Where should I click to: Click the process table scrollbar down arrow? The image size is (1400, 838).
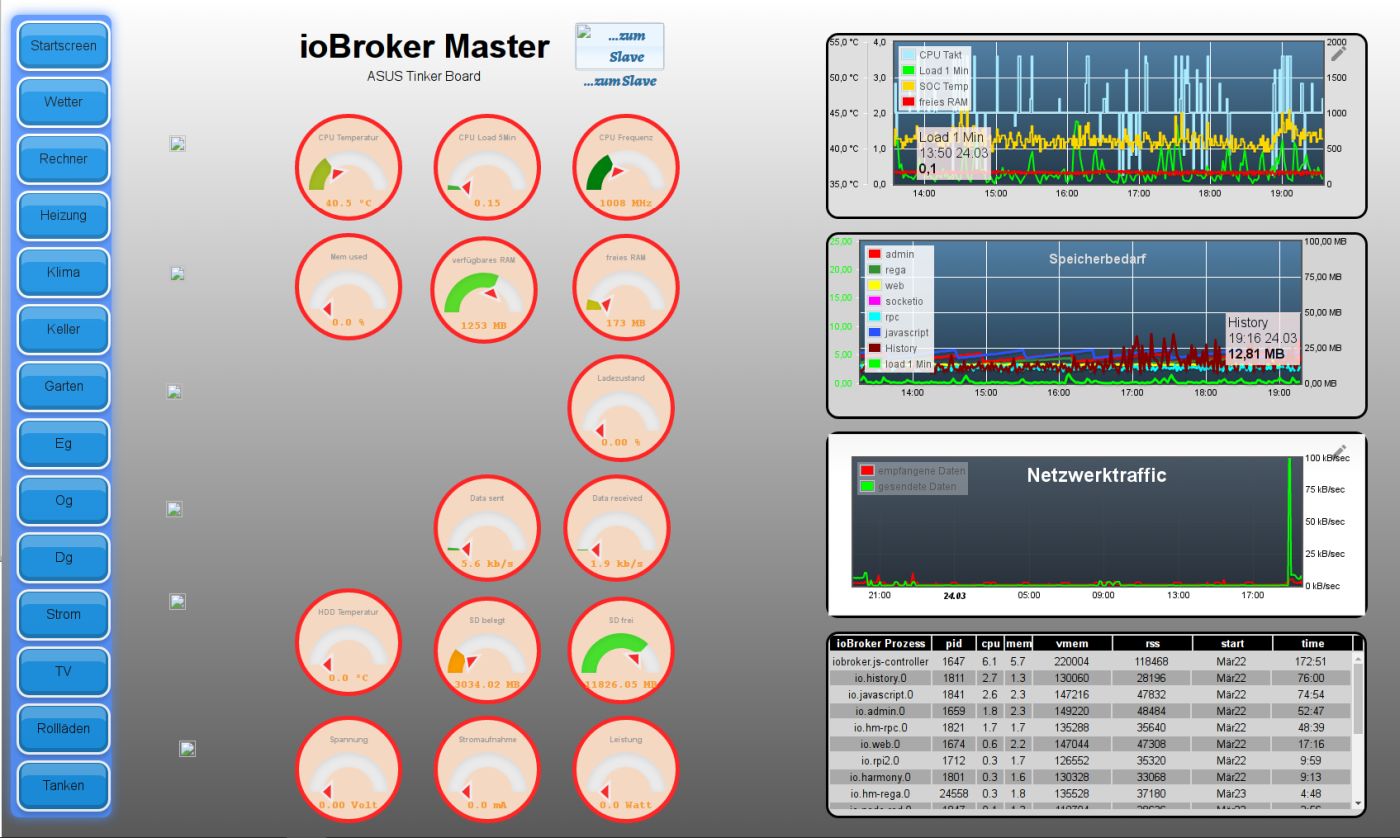click(1358, 803)
